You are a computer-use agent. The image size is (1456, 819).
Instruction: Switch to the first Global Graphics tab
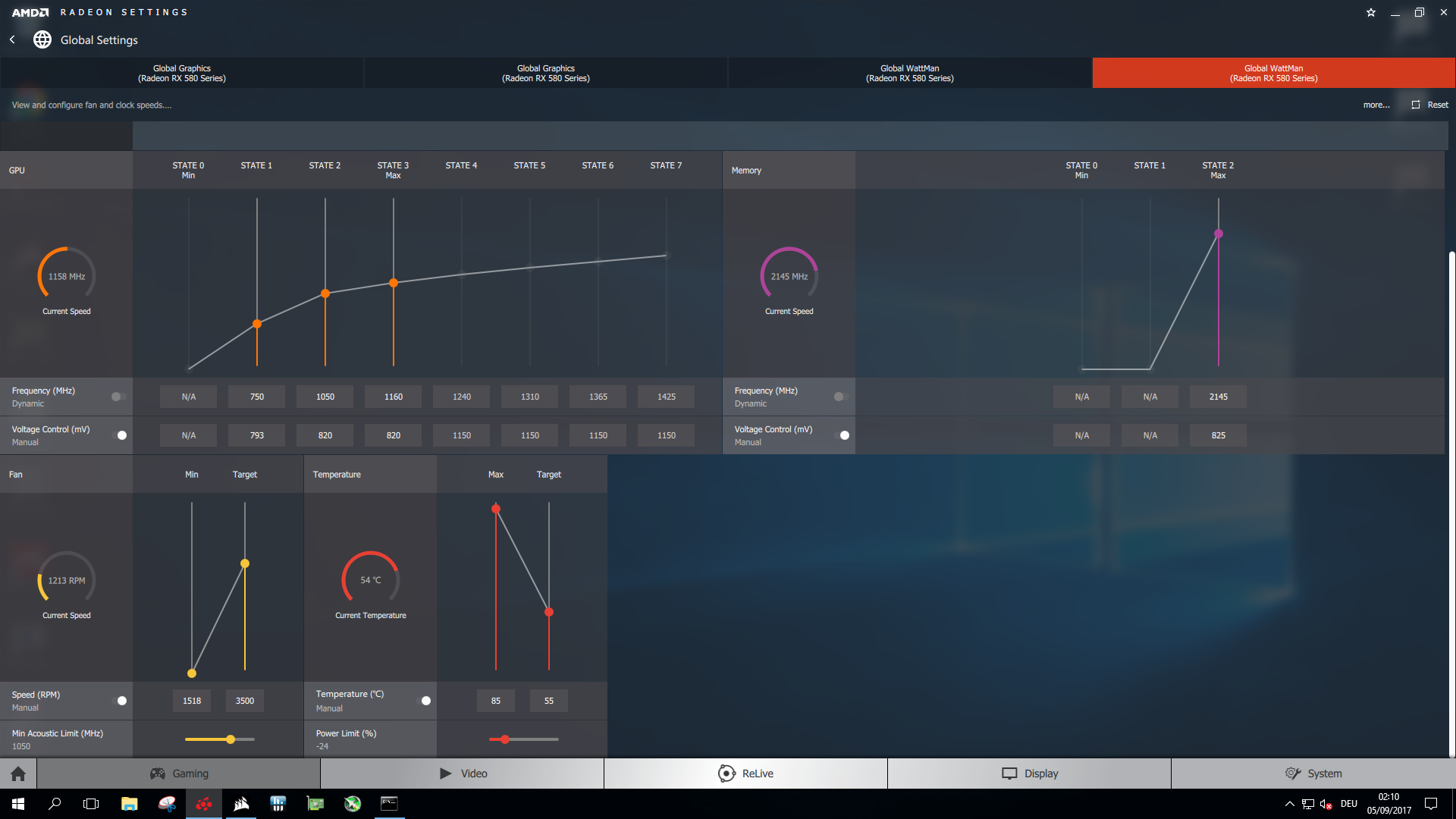coord(182,73)
